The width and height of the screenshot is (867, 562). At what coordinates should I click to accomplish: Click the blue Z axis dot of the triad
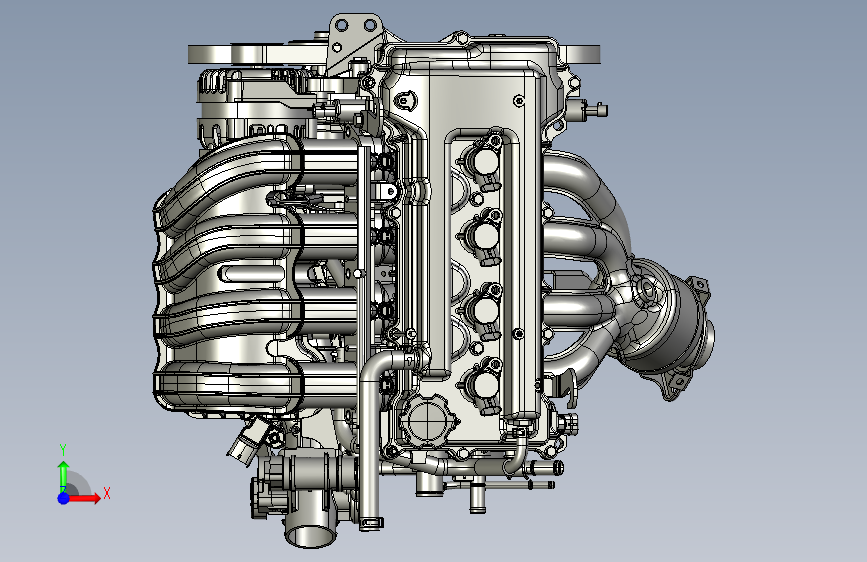(x=64, y=498)
